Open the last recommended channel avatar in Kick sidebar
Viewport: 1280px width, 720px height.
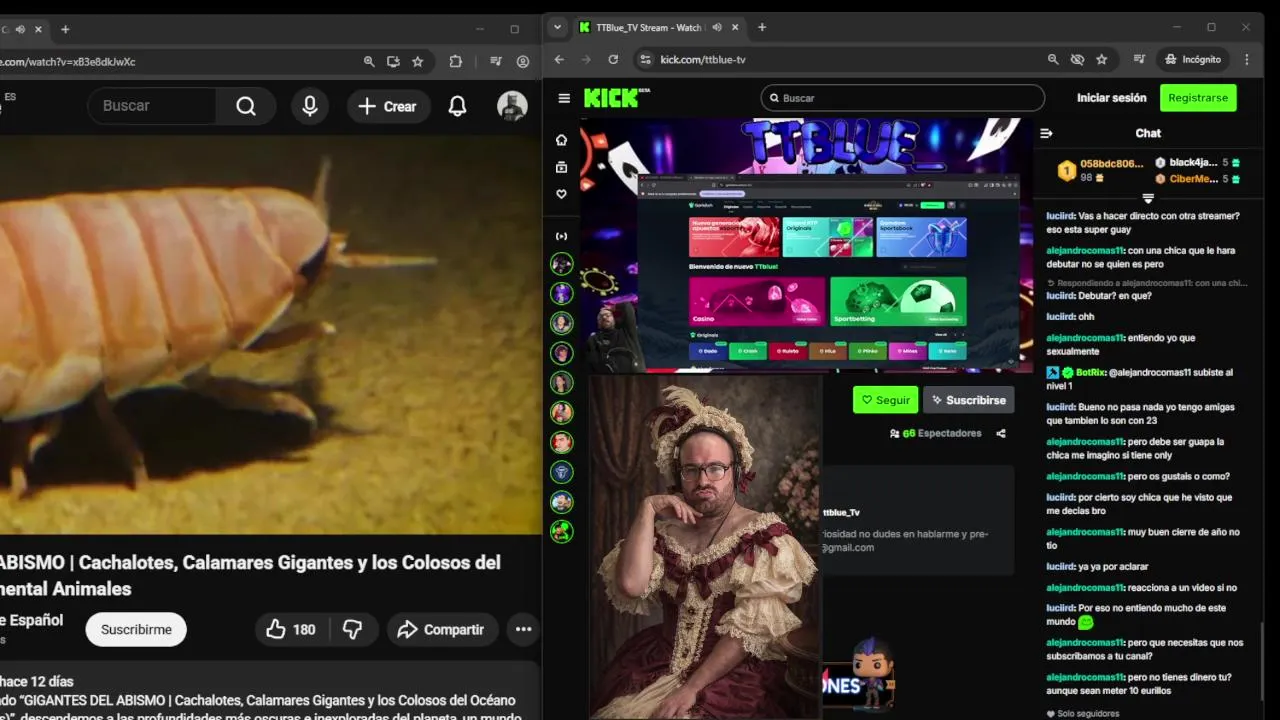pyautogui.click(x=562, y=531)
